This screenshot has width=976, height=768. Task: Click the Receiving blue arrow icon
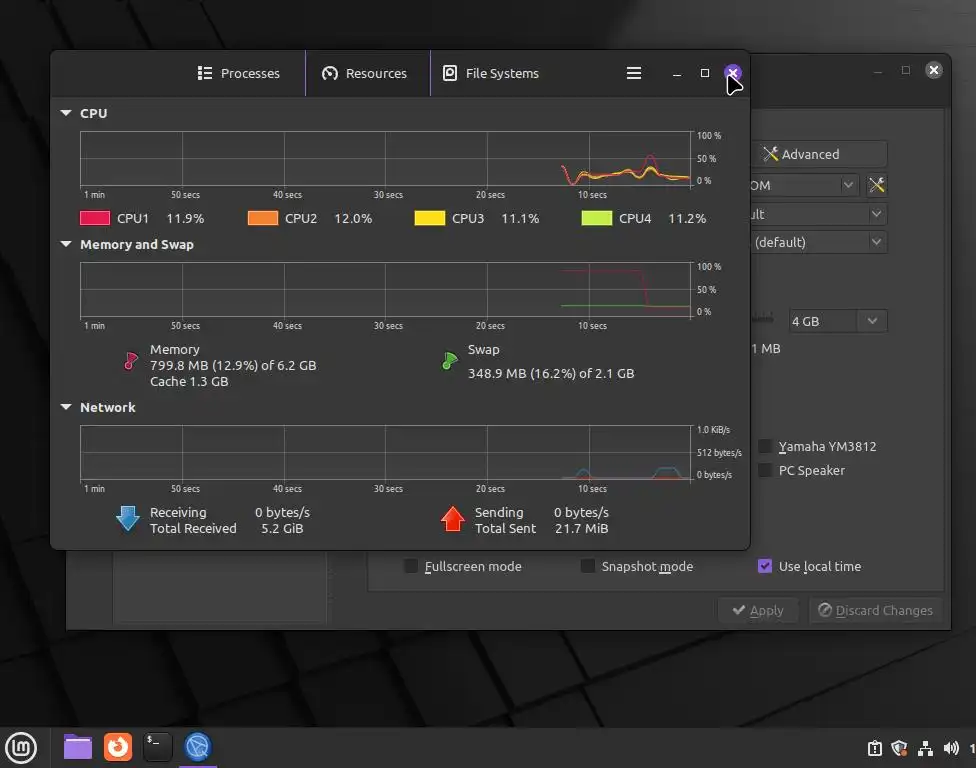[x=128, y=518]
